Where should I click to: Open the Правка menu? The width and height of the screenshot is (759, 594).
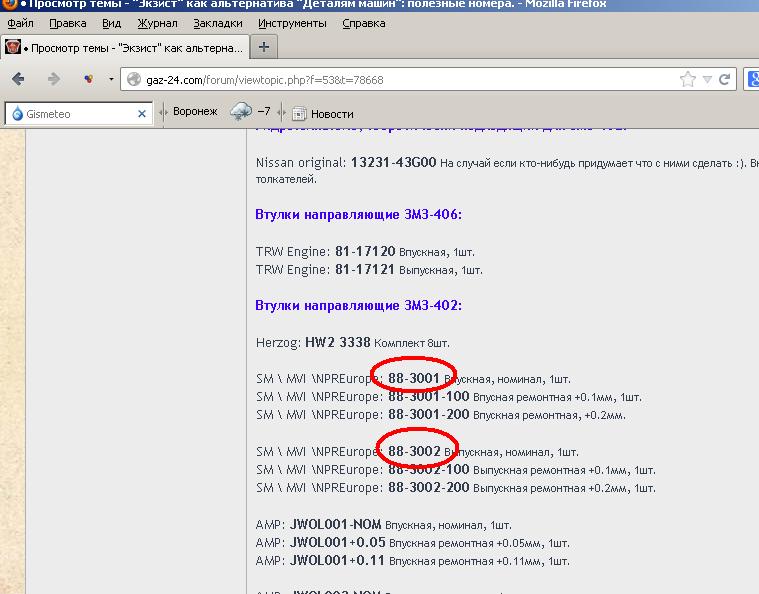68,23
